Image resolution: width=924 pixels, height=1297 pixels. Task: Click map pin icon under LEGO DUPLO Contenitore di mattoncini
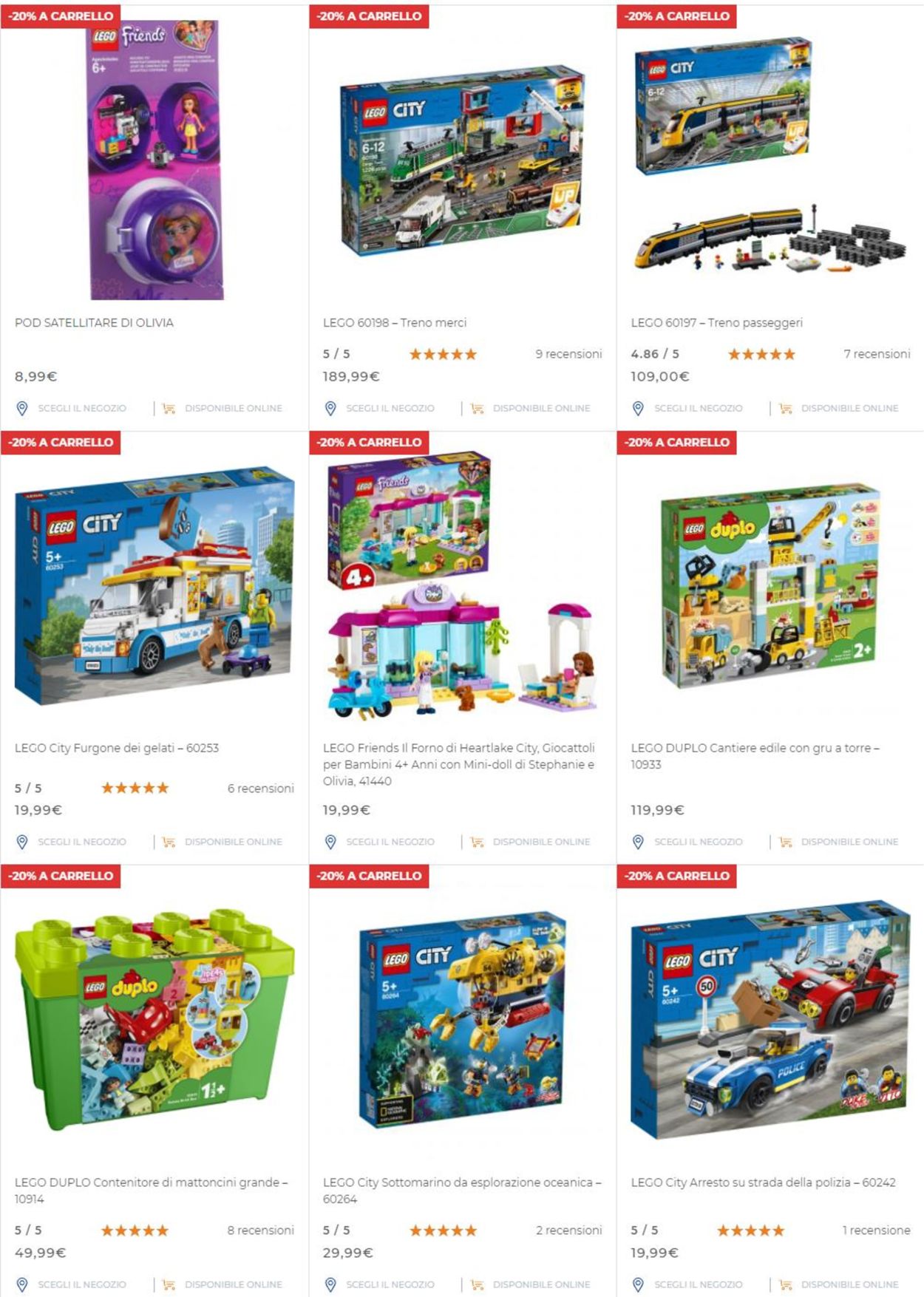click(22, 1284)
